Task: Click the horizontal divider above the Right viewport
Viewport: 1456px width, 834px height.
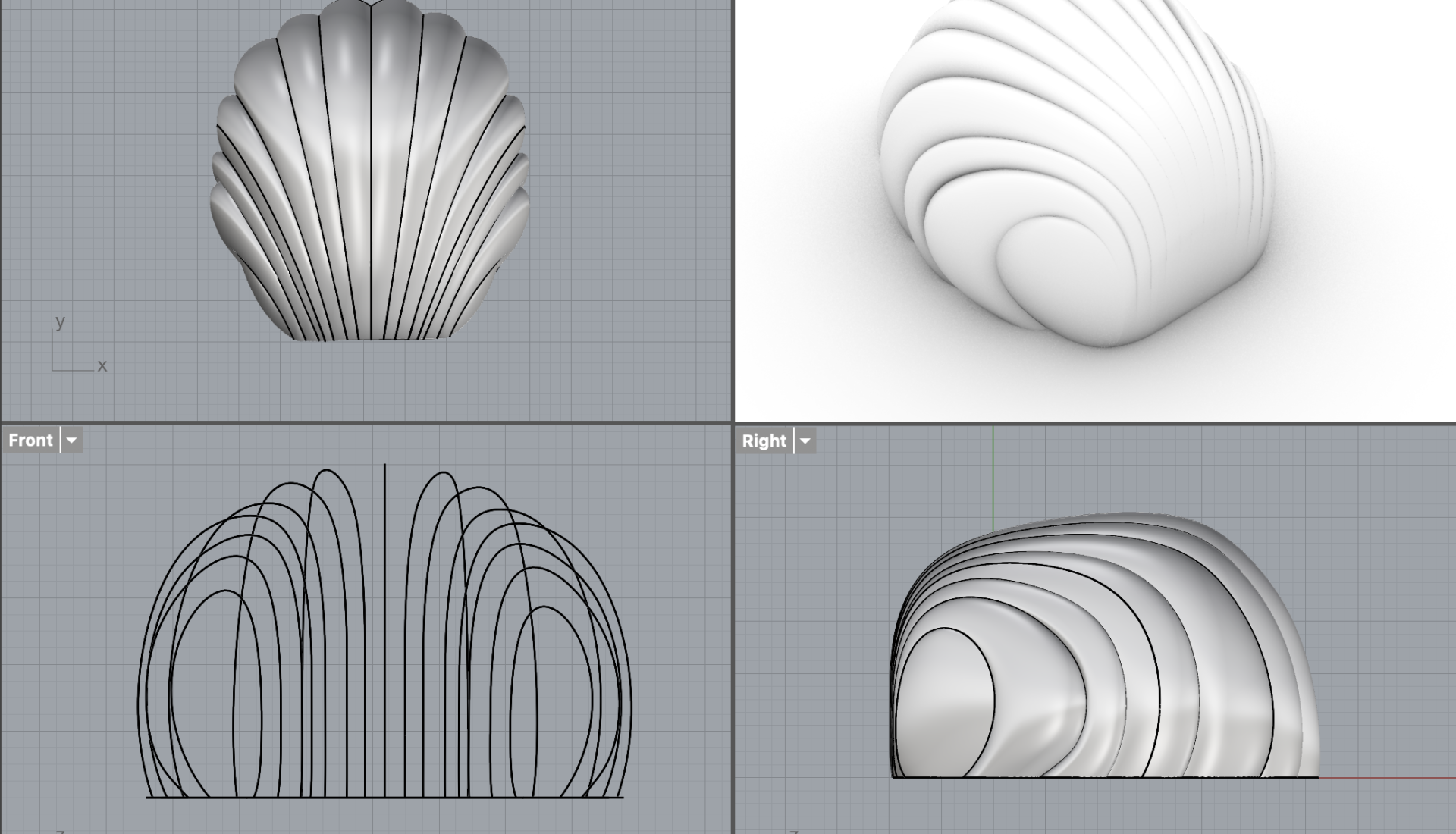Action: pyautogui.click(x=1092, y=422)
